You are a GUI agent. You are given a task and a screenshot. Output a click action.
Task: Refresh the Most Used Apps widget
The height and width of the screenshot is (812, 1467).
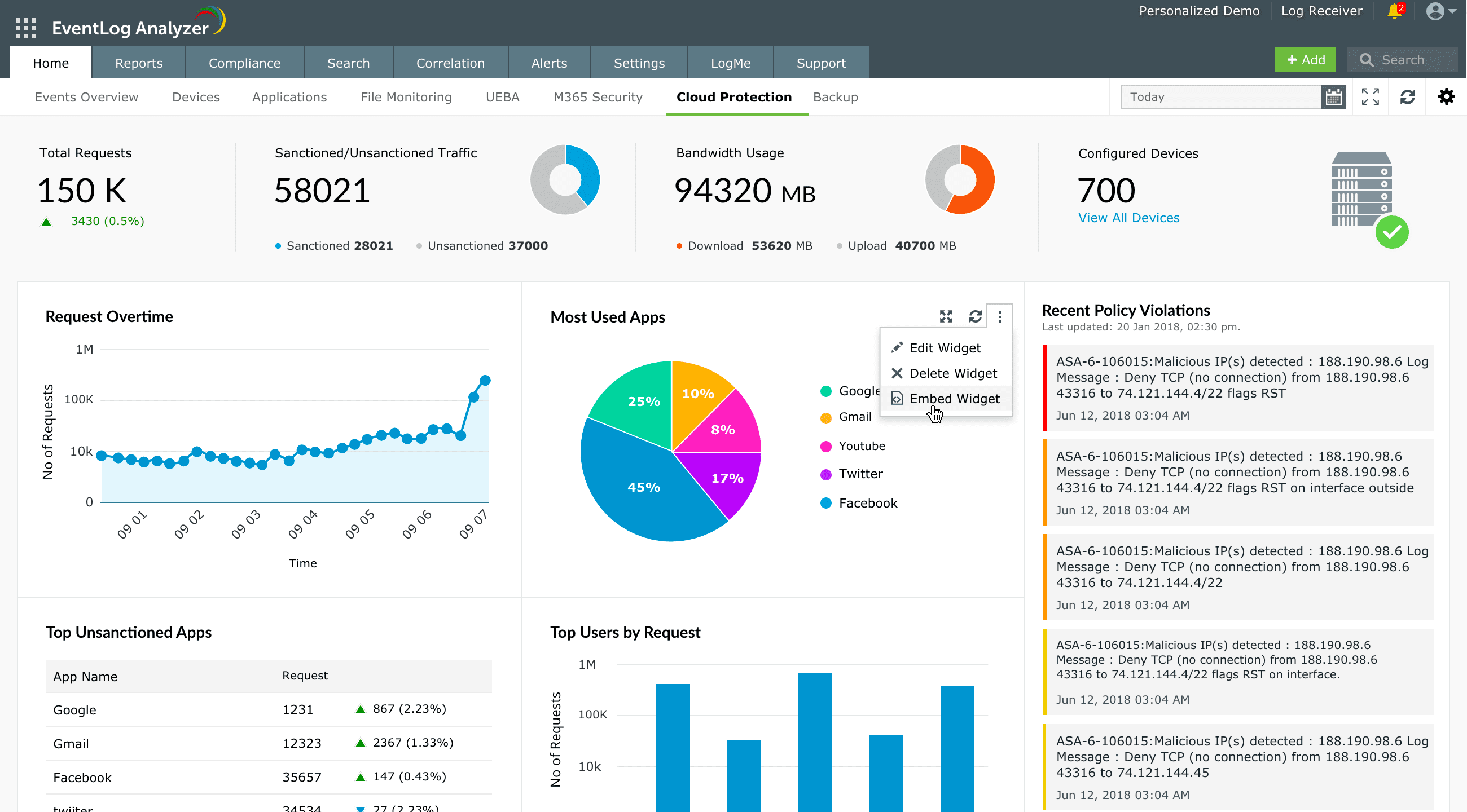coord(975,316)
